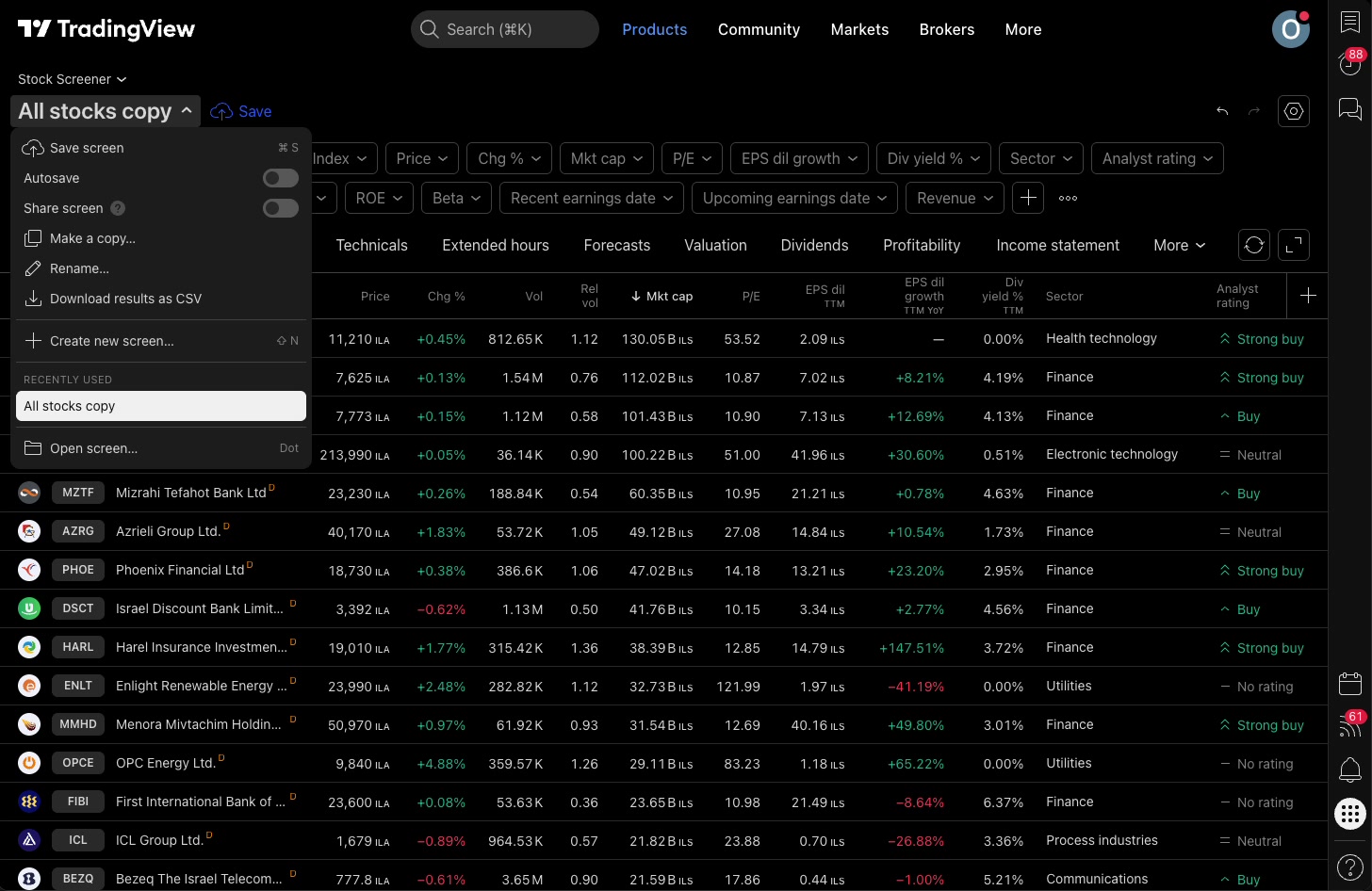The image size is (1372, 891).
Task: Add a column with plus icon
Action: click(1308, 296)
